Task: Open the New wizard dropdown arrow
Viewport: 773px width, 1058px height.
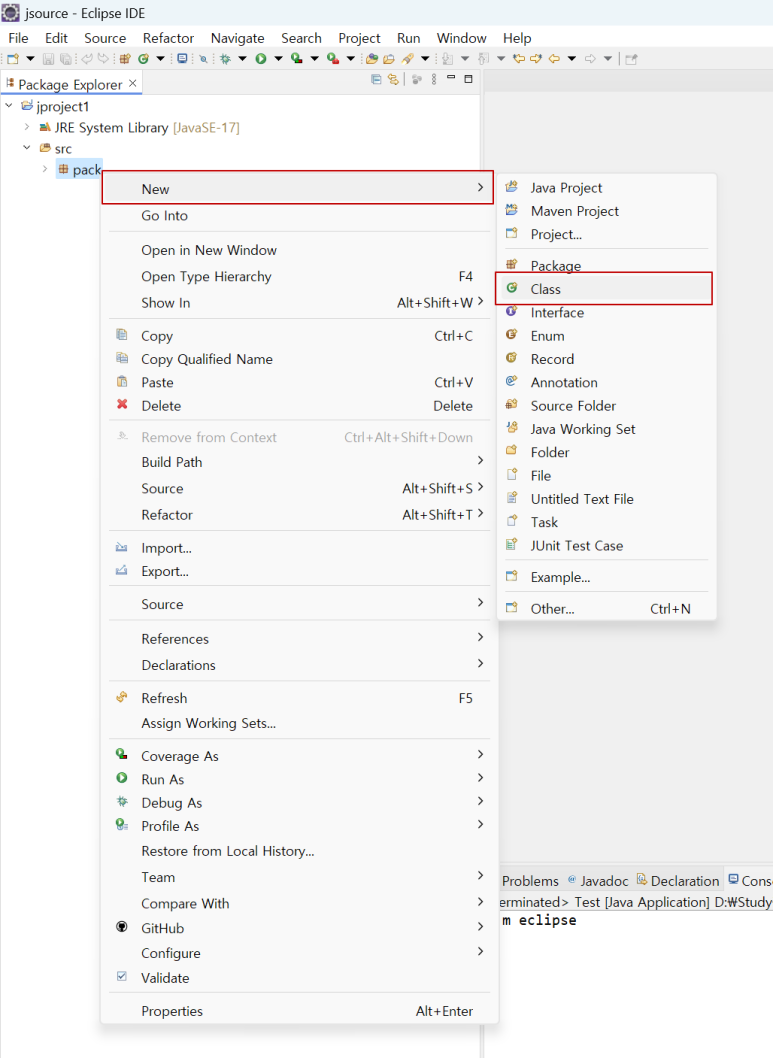Action: click(30, 59)
